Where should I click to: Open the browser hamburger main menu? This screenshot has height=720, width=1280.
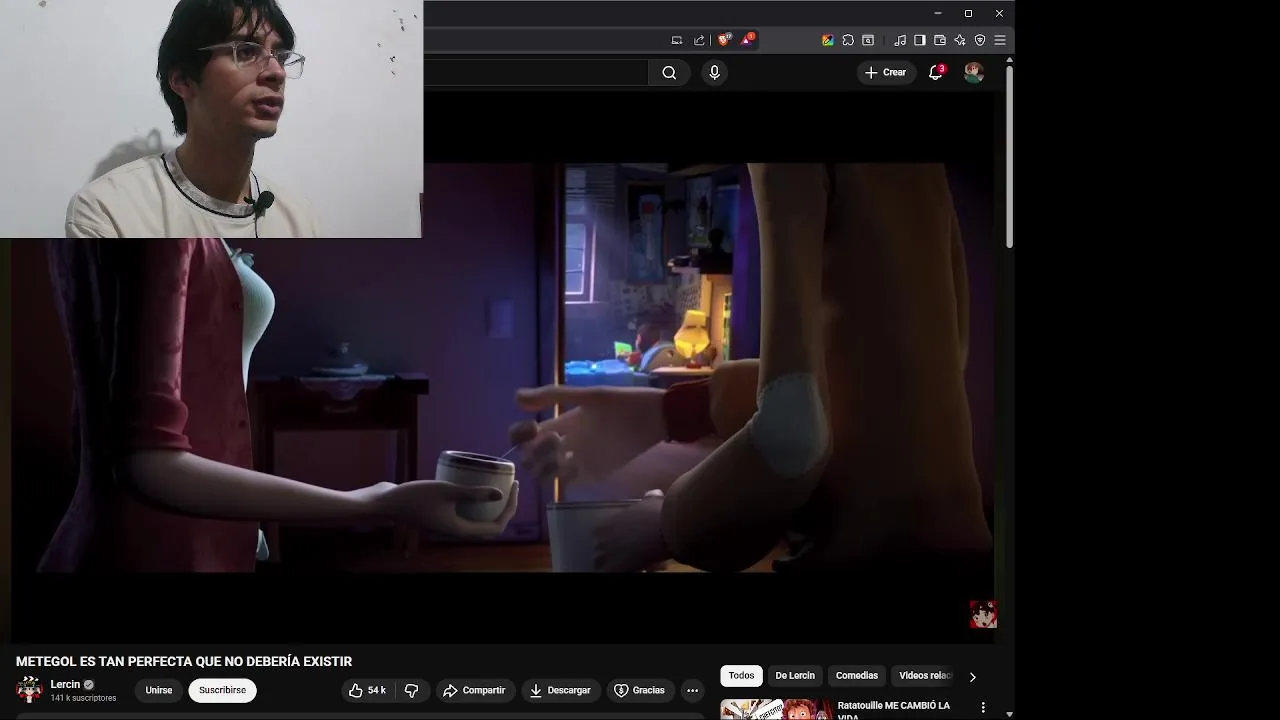[1000, 40]
